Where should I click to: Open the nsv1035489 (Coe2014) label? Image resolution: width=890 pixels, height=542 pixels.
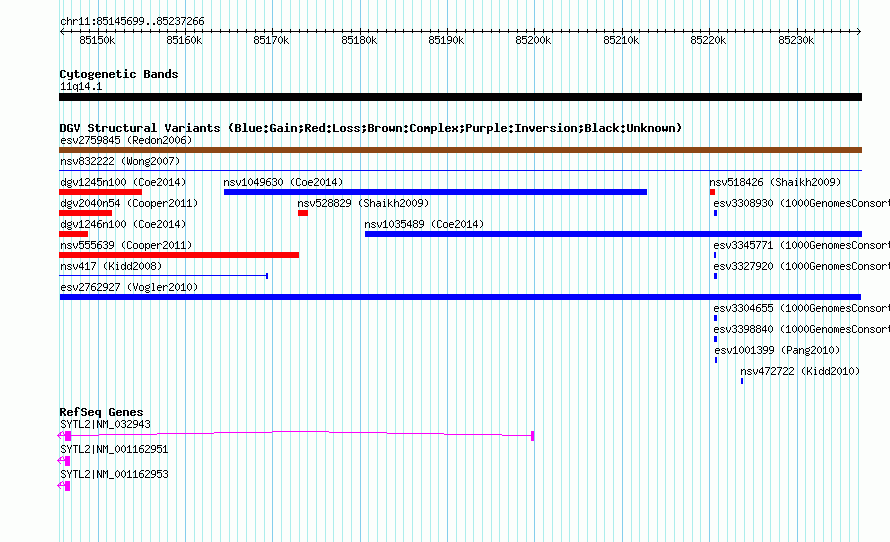click(425, 224)
